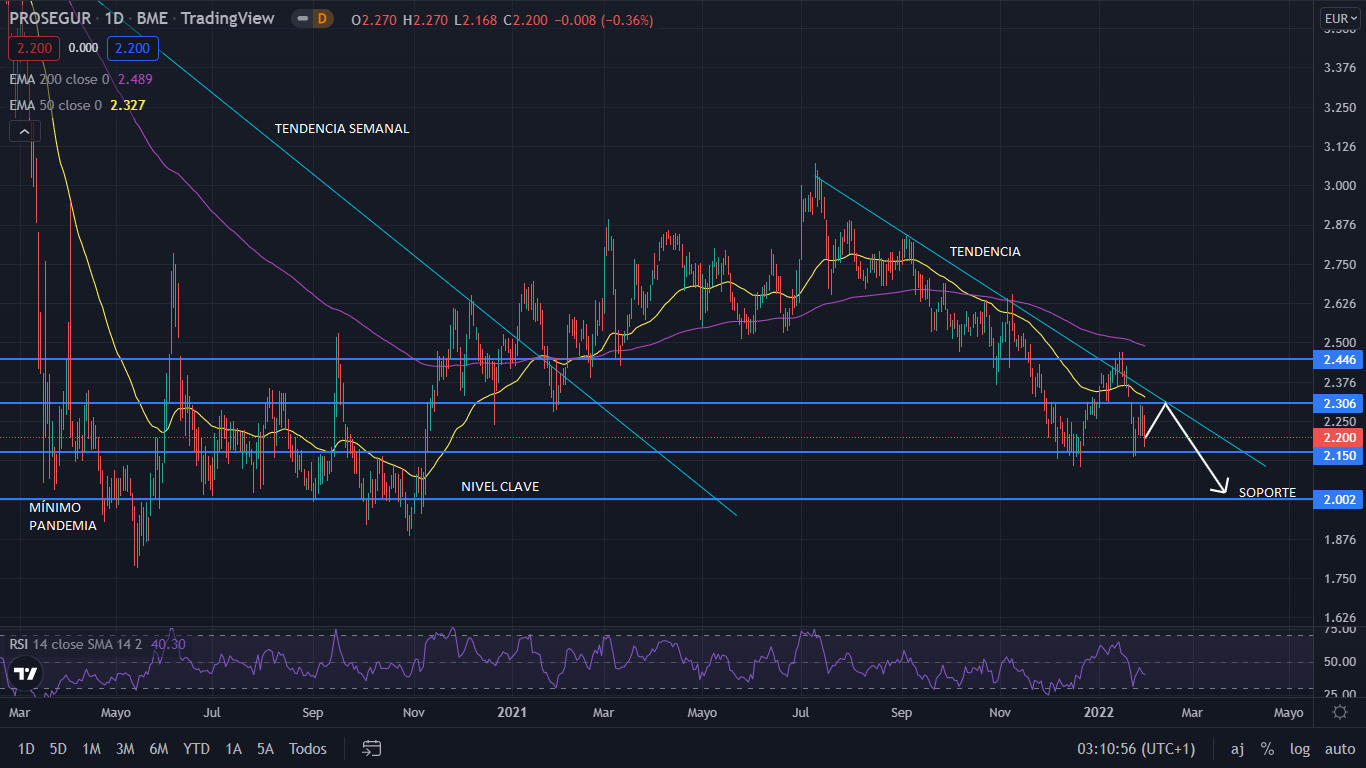This screenshot has width=1366, height=768.
Task: Open the chart settings gear icon
Action: 1340,712
